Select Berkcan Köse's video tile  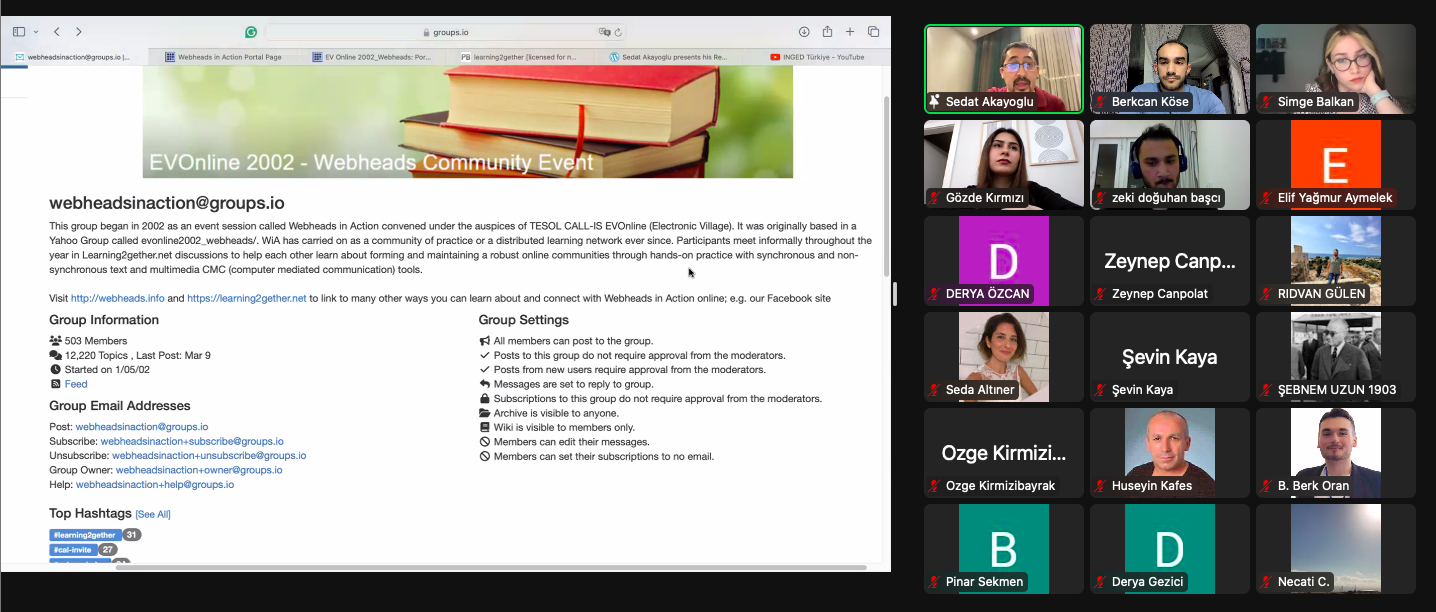[x=1170, y=69]
